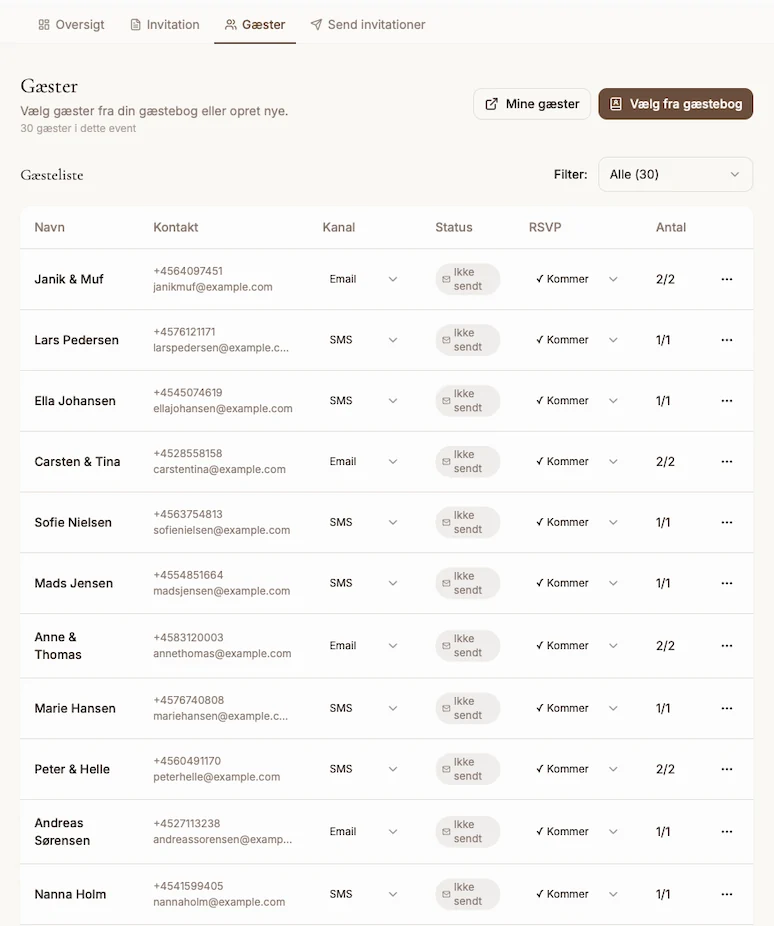Click envelope icon in Ella Johansen's status badge

446,401
